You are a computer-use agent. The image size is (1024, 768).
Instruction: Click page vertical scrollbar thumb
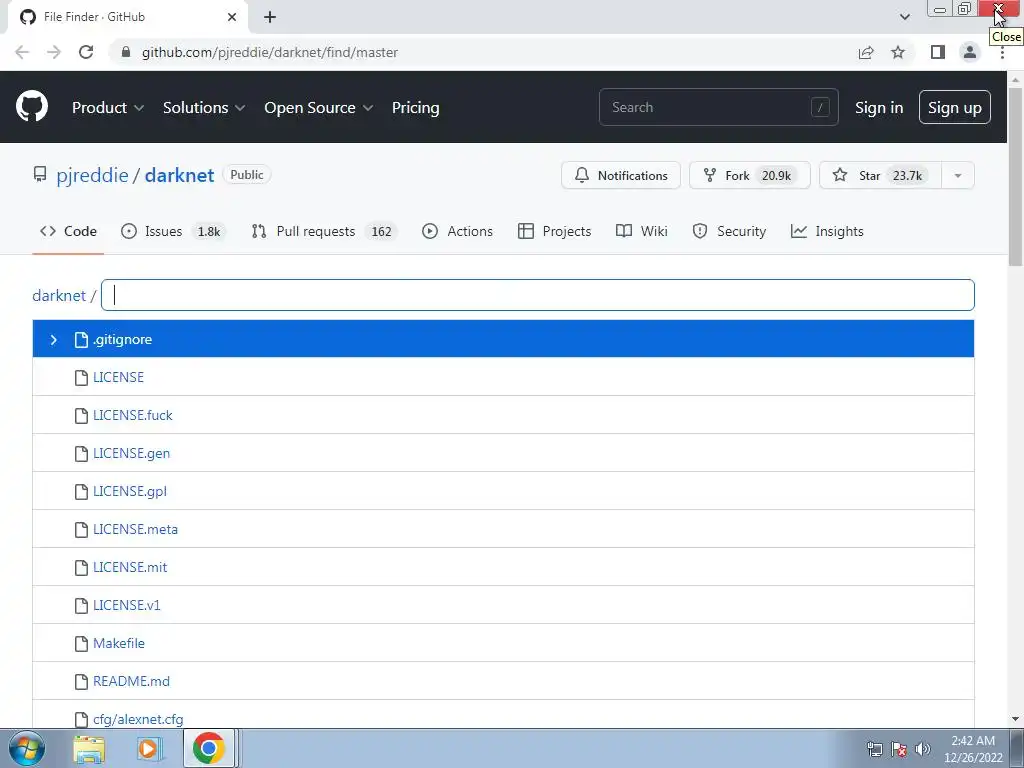(1015, 176)
